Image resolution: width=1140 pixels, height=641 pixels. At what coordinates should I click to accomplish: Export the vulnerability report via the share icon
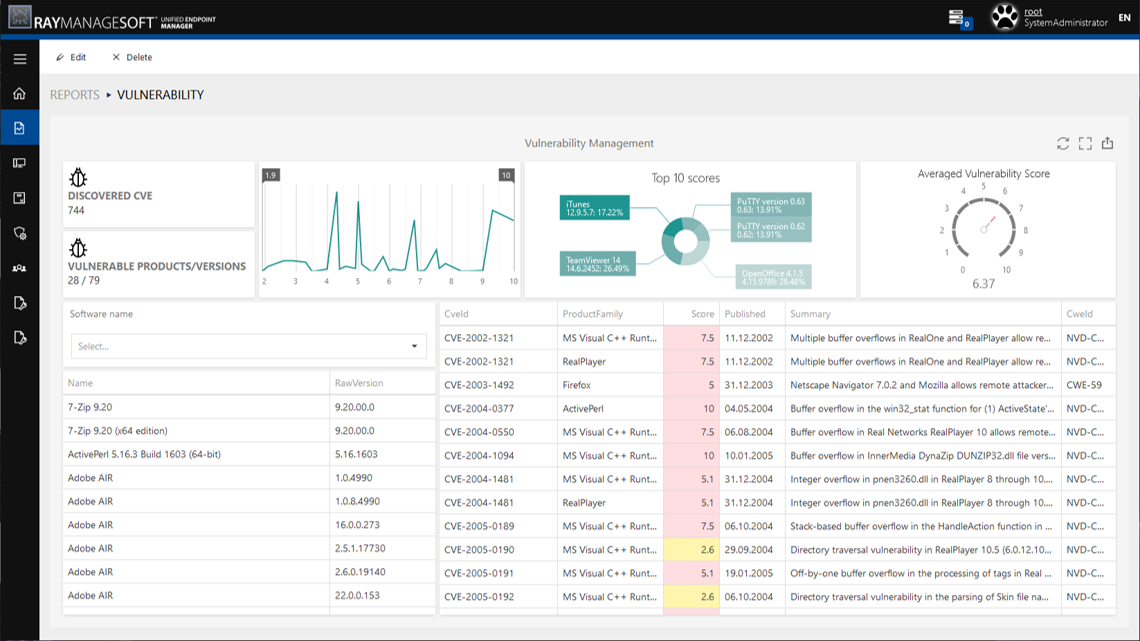pyautogui.click(x=1107, y=143)
